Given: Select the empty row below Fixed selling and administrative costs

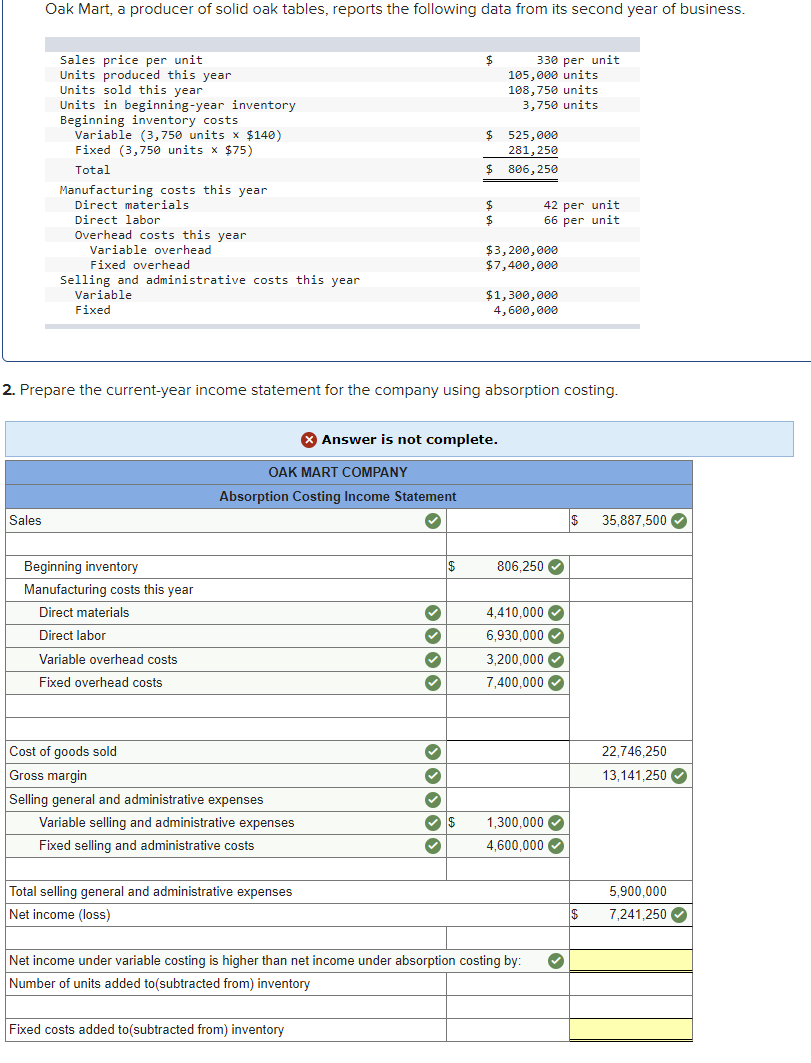Looking at the screenshot, I should [x=226, y=869].
